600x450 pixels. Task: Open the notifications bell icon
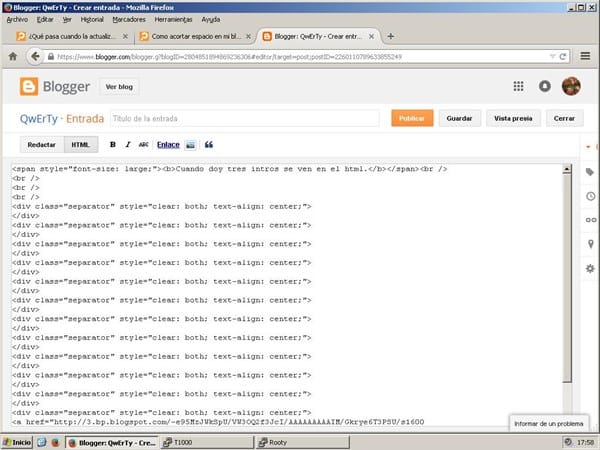tap(545, 86)
